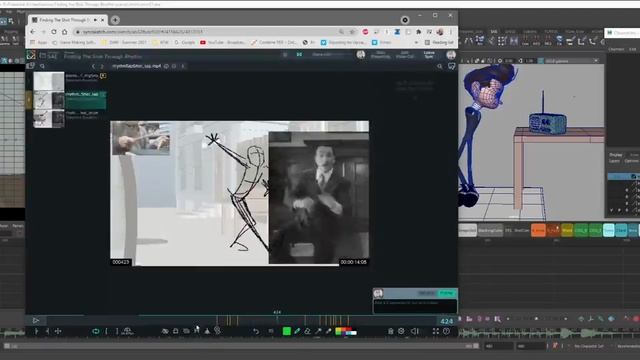Go to the next item with the right arrow
640x360 pixels.
(x=102, y=66)
